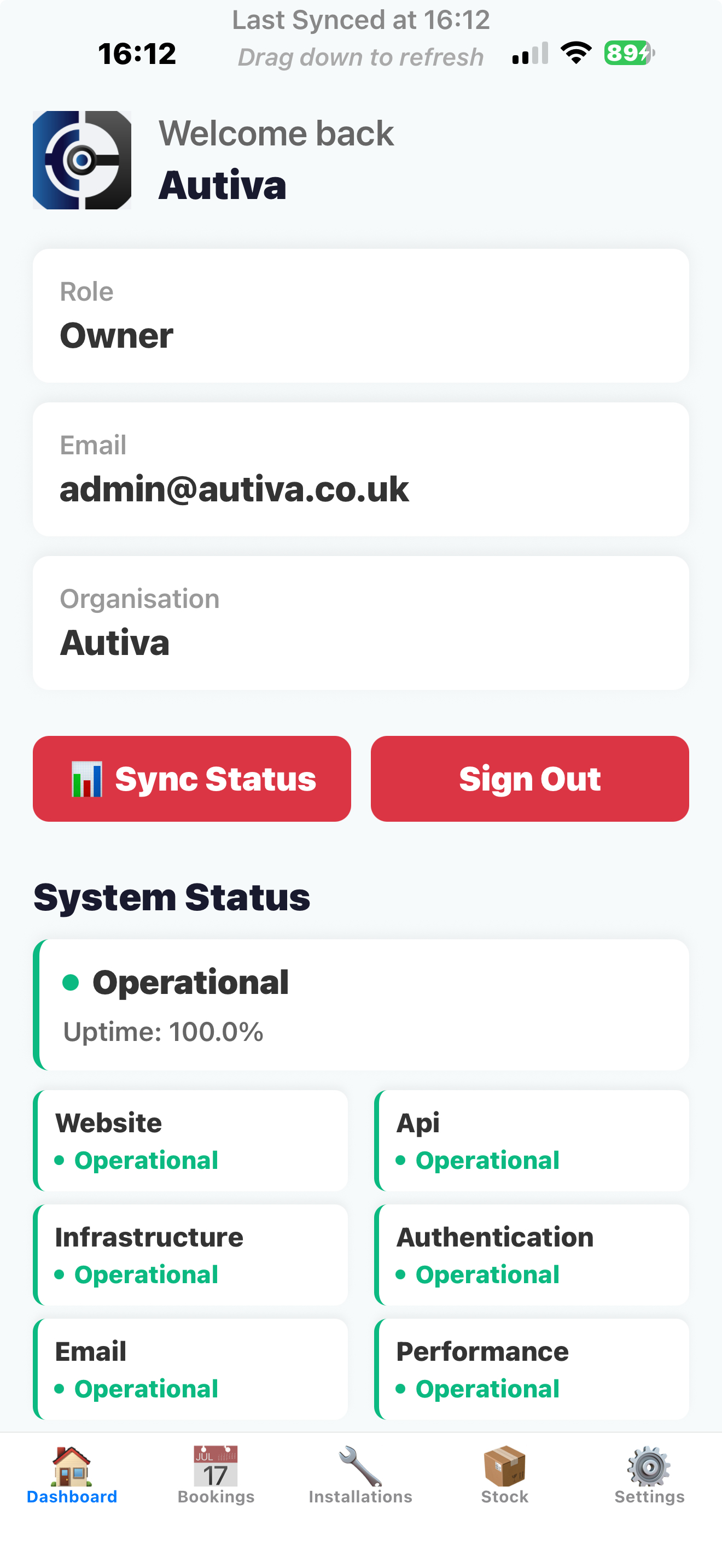722x1568 pixels.
Task: Tap the bar chart icon on Sync Status
Action: (86, 779)
